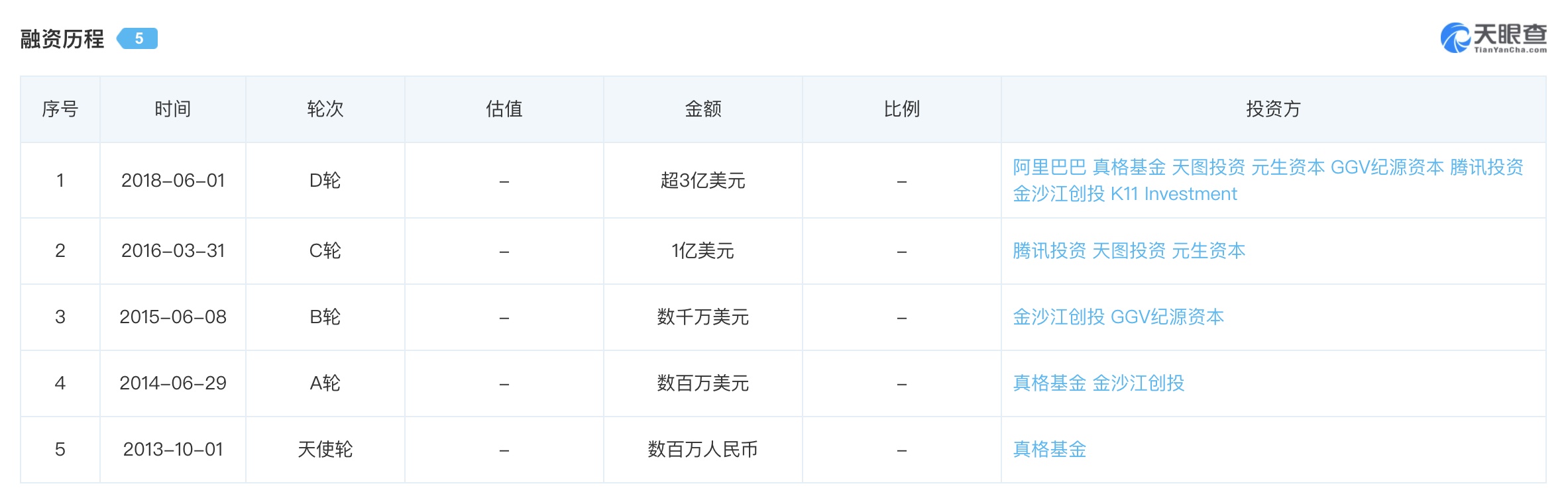Open 金沙江创投 link in B轮 row
Viewport: 1568px width, 502px height.
tap(1058, 317)
